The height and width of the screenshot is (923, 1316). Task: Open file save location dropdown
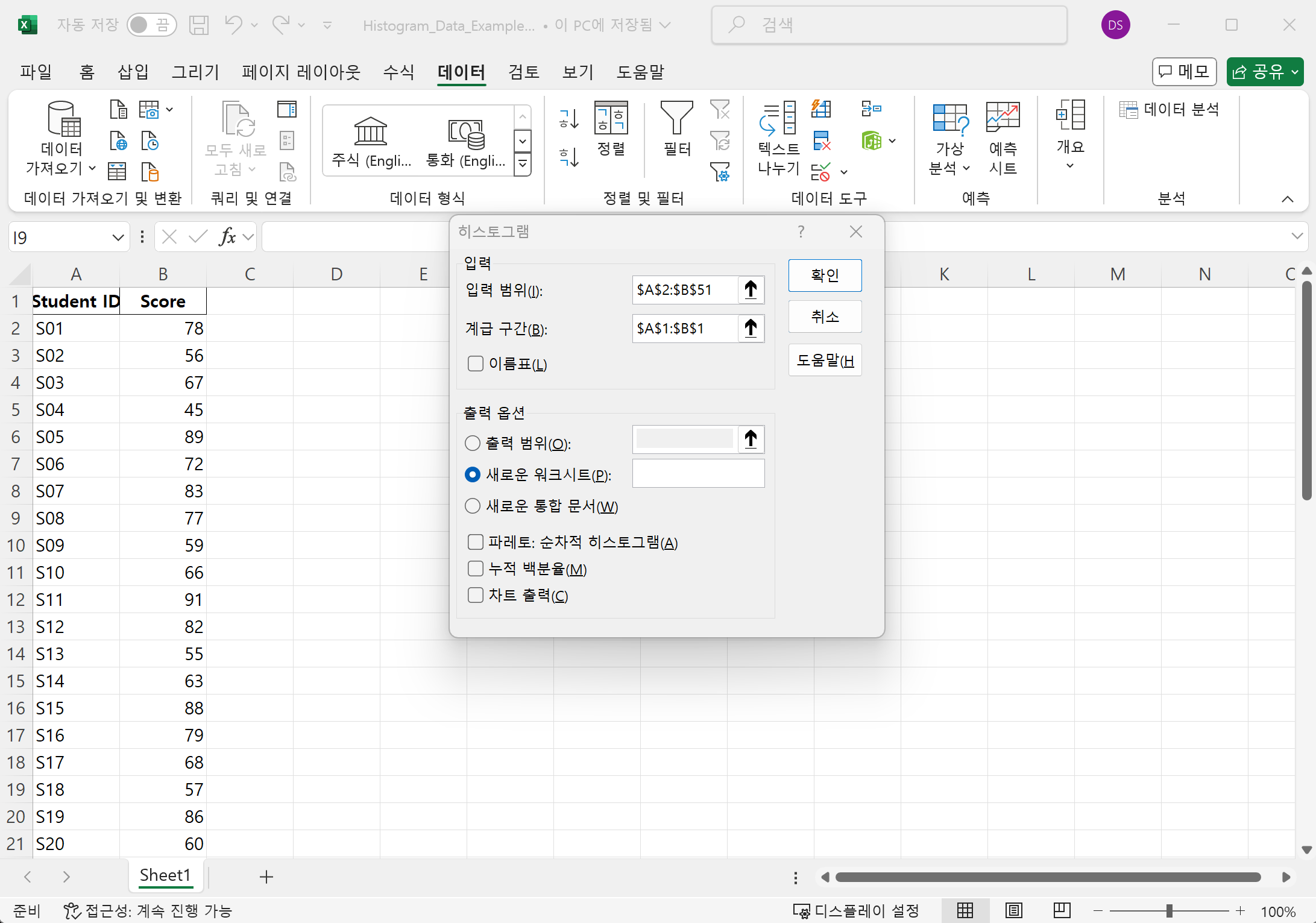(x=665, y=25)
